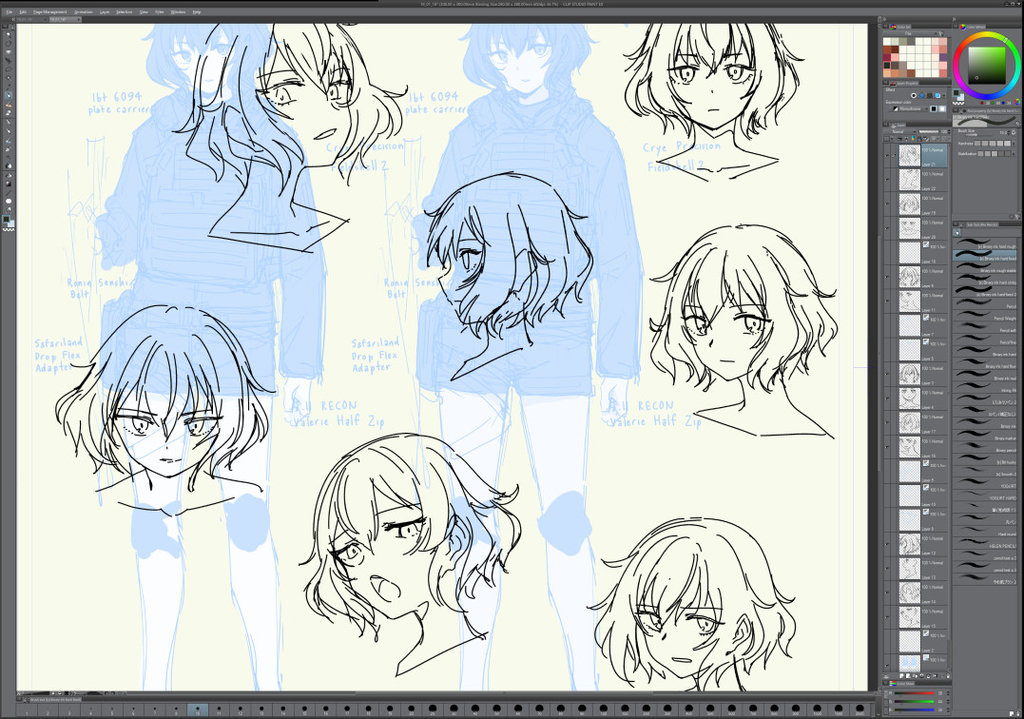Click the sub tool group icon
Image resolution: width=1024 pixels, height=719 pixels.
(x=957, y=232)
